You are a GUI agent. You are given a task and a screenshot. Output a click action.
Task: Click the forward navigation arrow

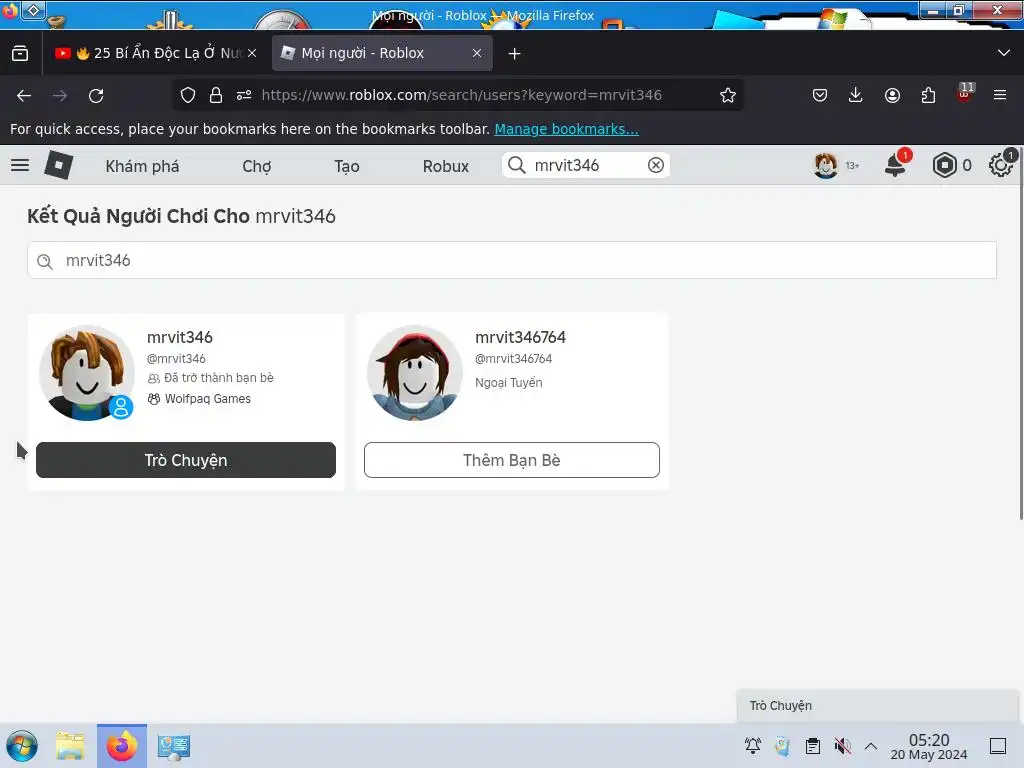pos(60,95)
